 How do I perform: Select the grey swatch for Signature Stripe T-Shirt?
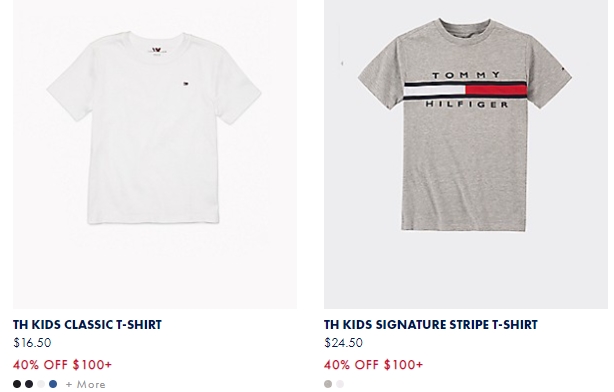[x=328, y=384]
